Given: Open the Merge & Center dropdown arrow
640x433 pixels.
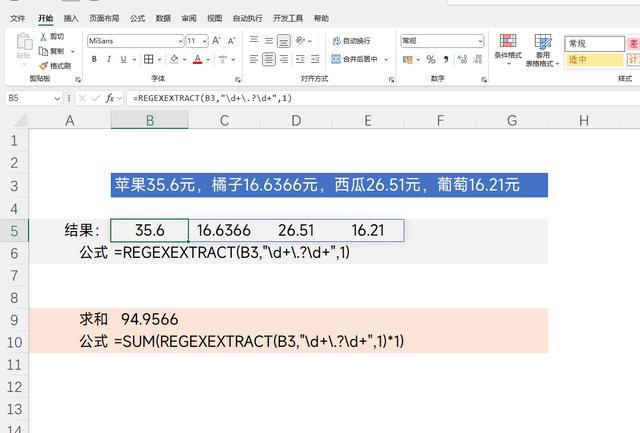Looking at the screenshot, I should [386, 60].
